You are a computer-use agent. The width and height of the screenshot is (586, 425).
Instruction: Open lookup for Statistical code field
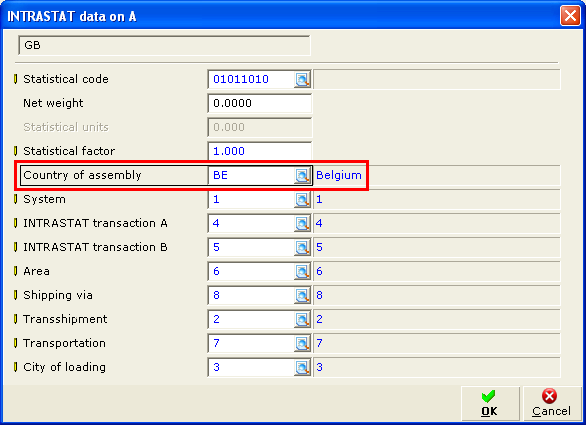[302, 79]
